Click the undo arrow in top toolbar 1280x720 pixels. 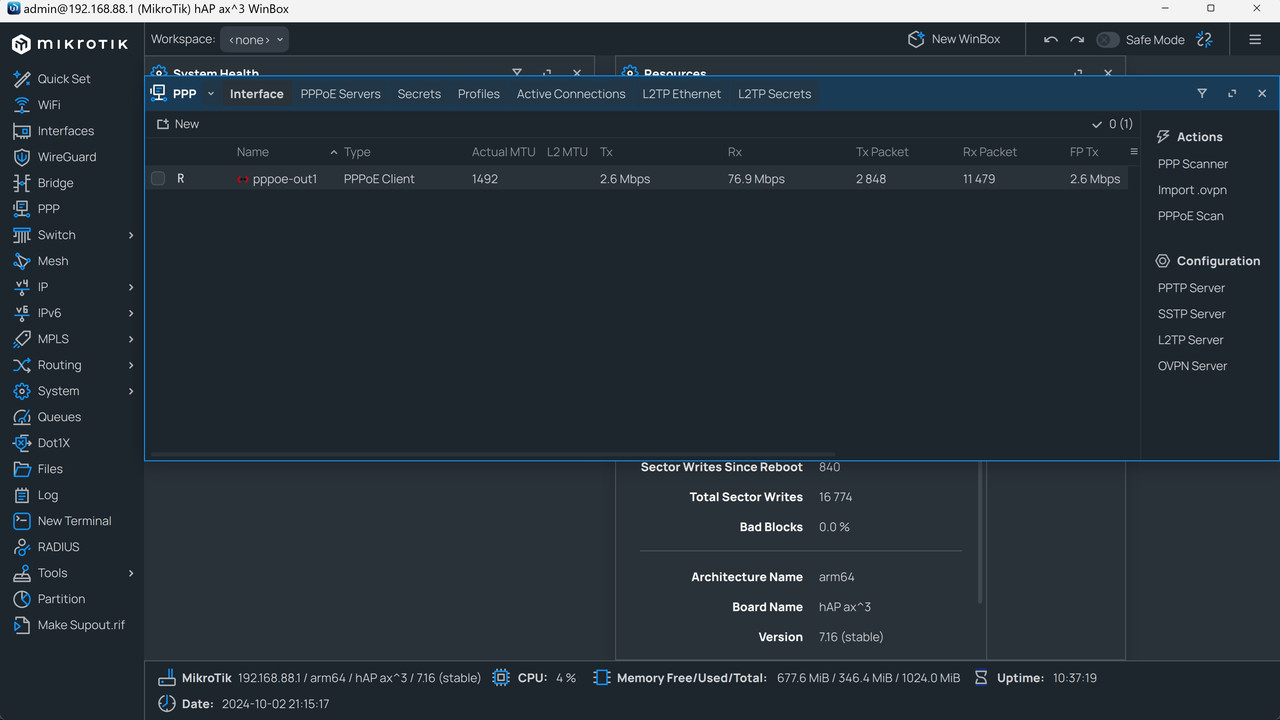coord(1050,40)
